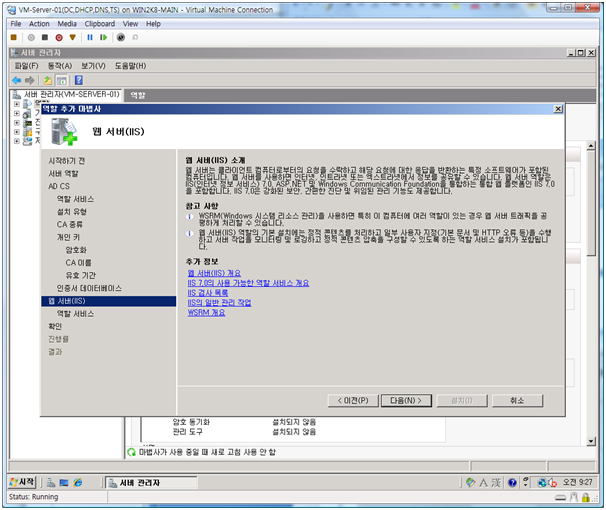The width and height of the screenshot is (606, 510).
Task: Open the IIS의 일반 관리 작업 link
Action: 219,303
